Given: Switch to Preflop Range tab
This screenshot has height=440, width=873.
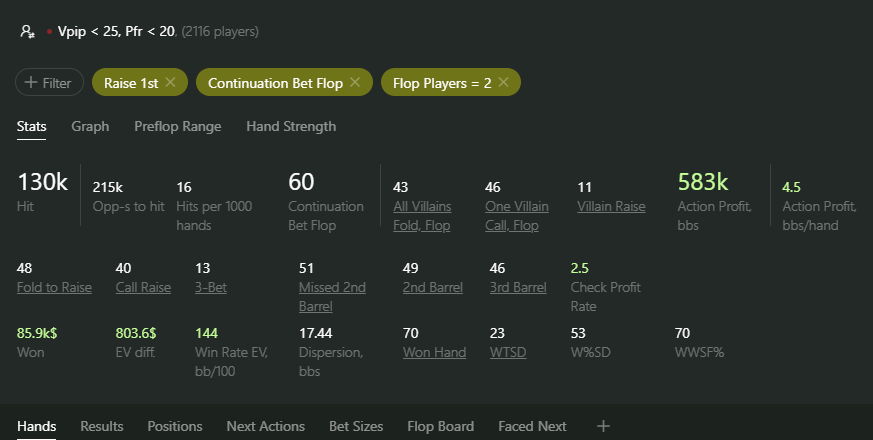Looking at the screenshot, I should 178,126.
